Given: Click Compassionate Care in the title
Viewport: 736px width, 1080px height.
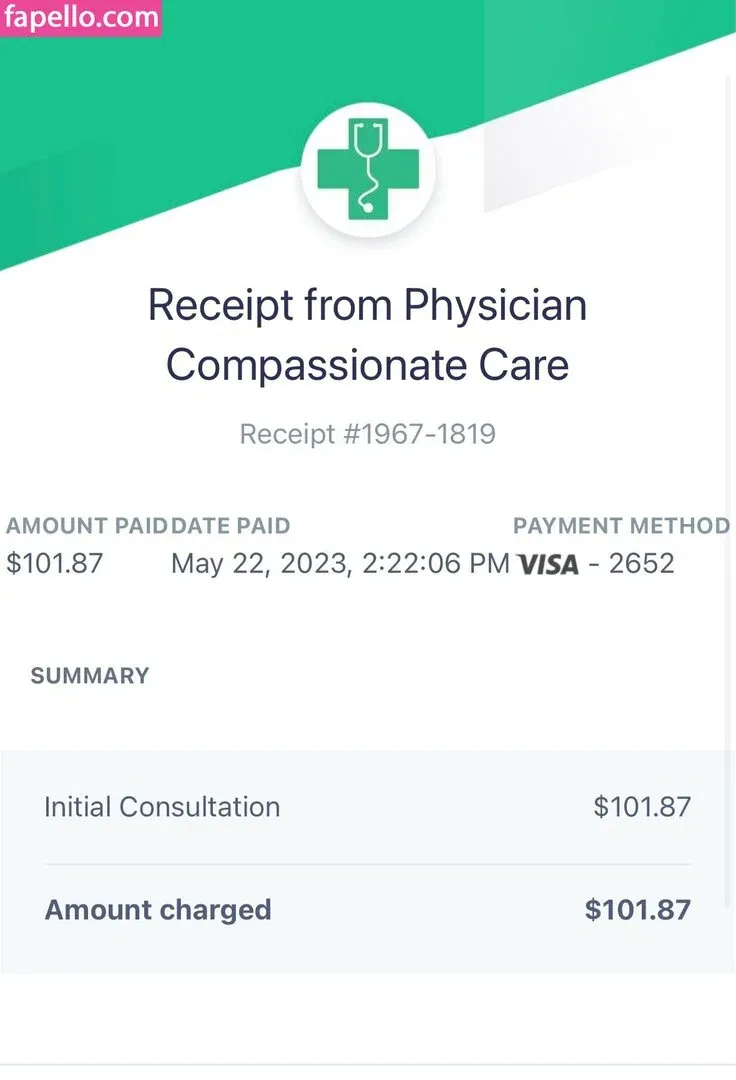Looking at the screenshot, I should tap(367, 365).
